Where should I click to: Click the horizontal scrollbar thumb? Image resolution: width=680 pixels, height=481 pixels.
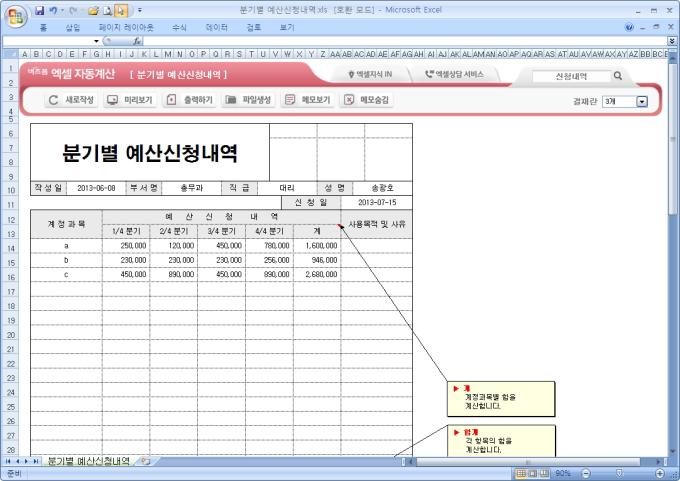click(528, 462)
